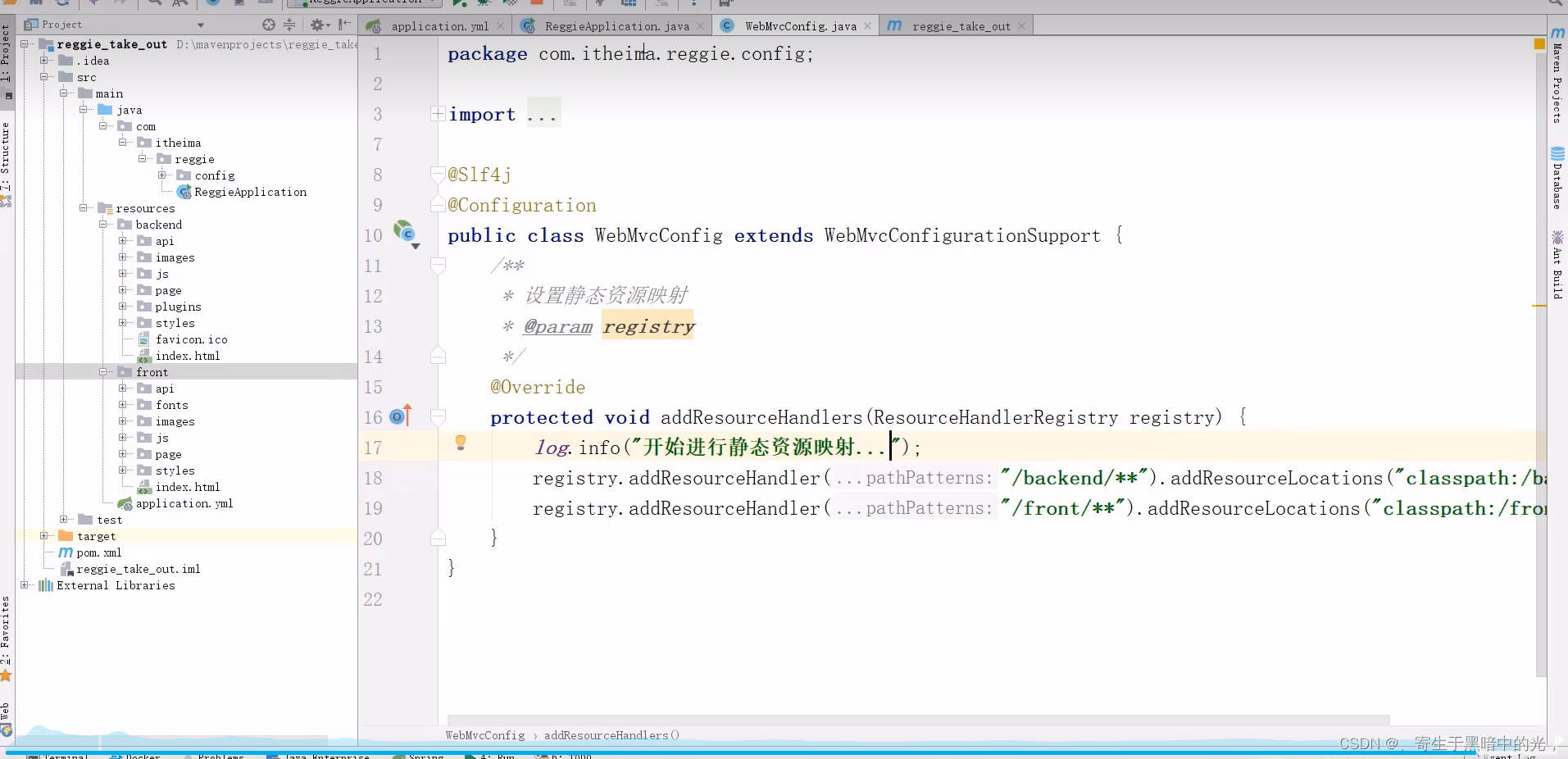Collapse the backend folder
The width and height of the screenshot is (1568, 759).
[x=103, y=225]
